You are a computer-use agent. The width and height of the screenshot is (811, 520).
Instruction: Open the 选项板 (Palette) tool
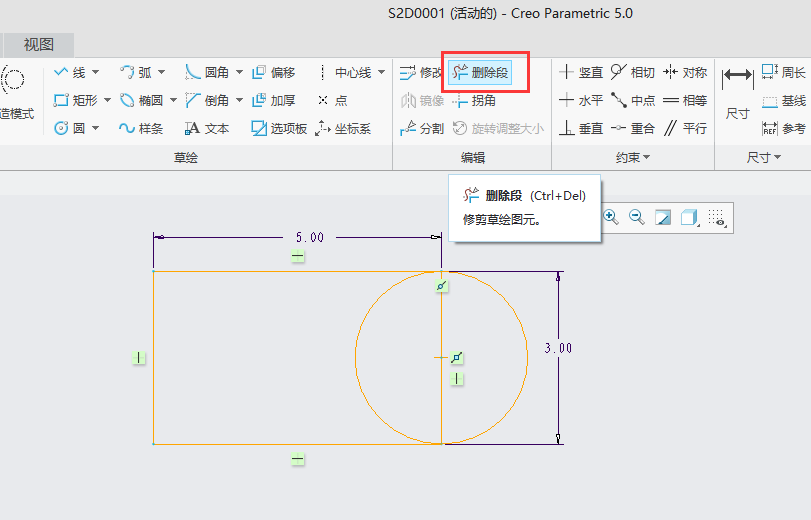[279, 128]
